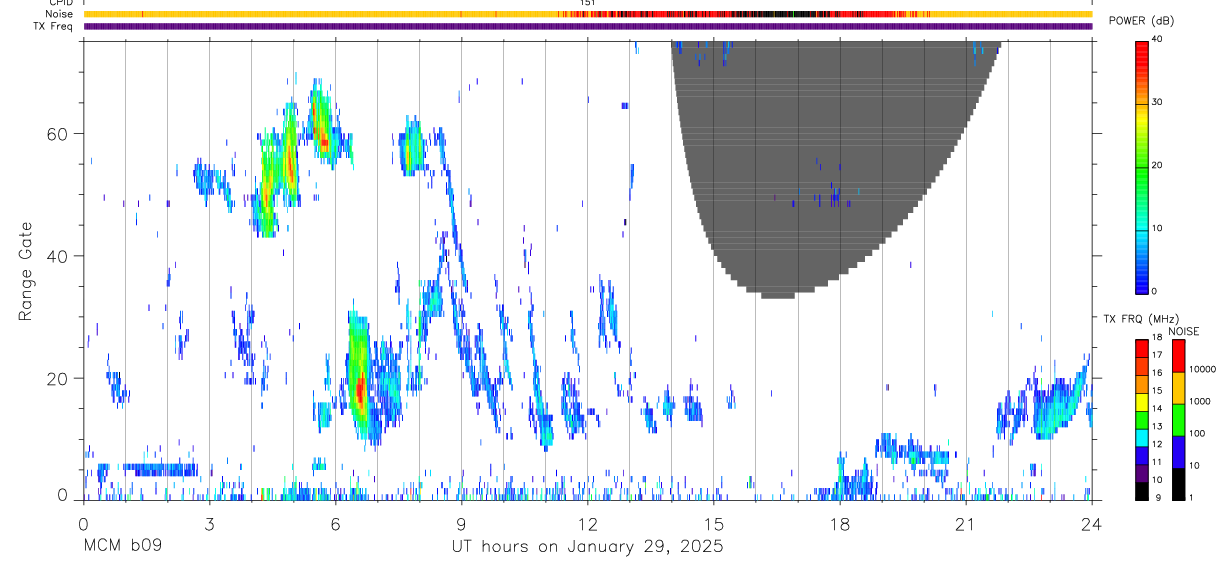This screenshot has height=567, width=1228.
Task: Click x-axis tick label "12"
Action: tap(587, 523)
